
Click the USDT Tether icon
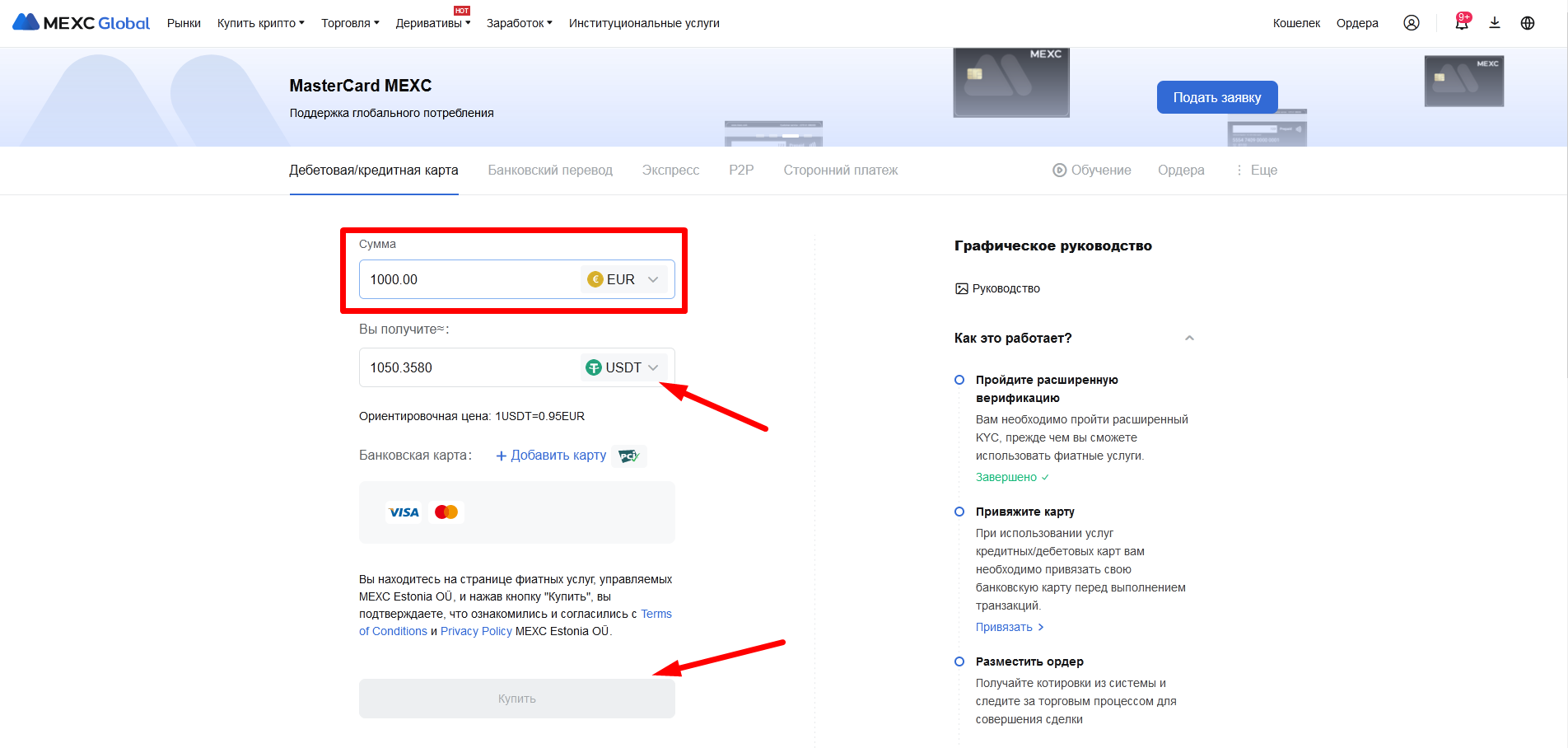point(594,367)
